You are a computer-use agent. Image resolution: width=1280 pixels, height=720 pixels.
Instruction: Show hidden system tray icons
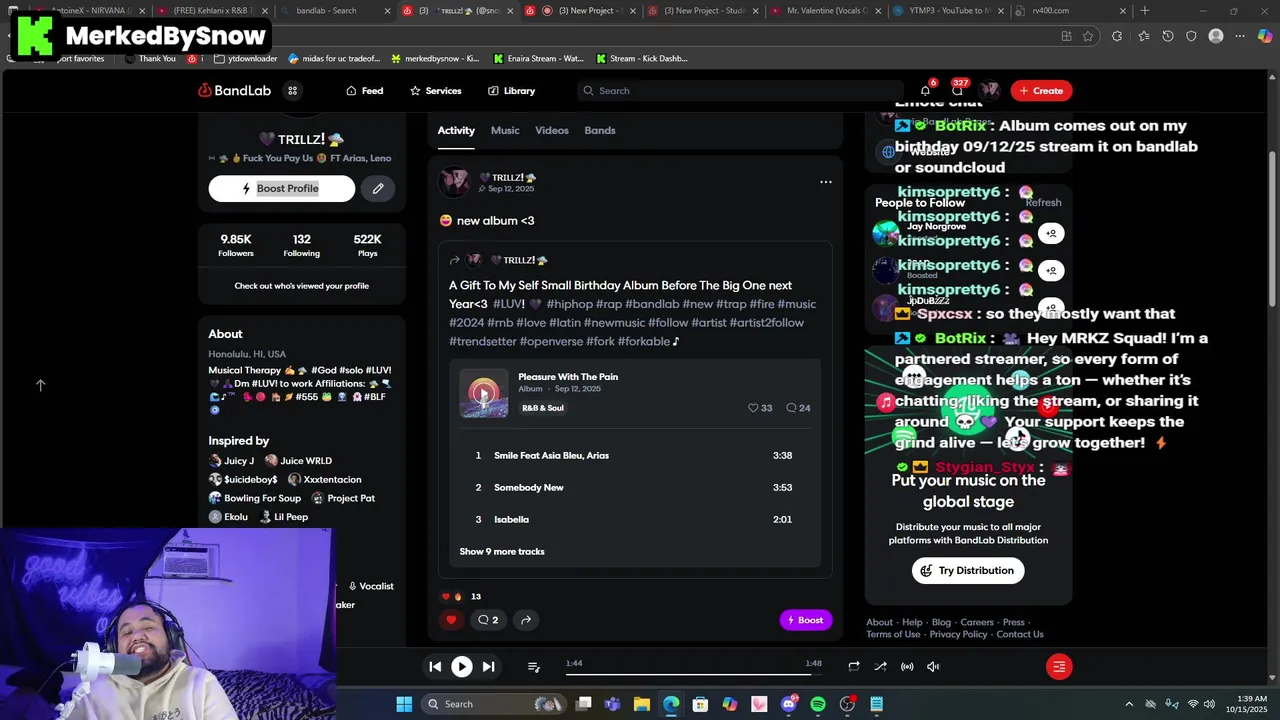click(x=1129, y=704)
